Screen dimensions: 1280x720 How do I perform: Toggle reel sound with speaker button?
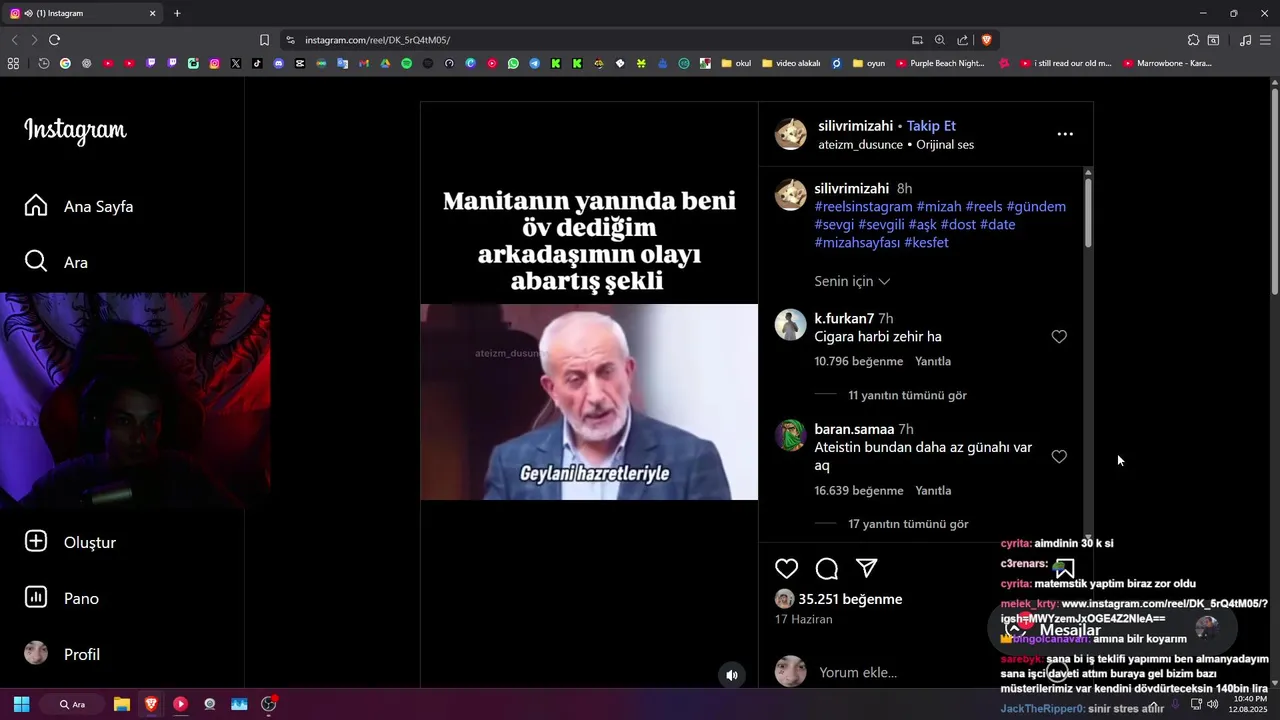(x=732, y=675)
